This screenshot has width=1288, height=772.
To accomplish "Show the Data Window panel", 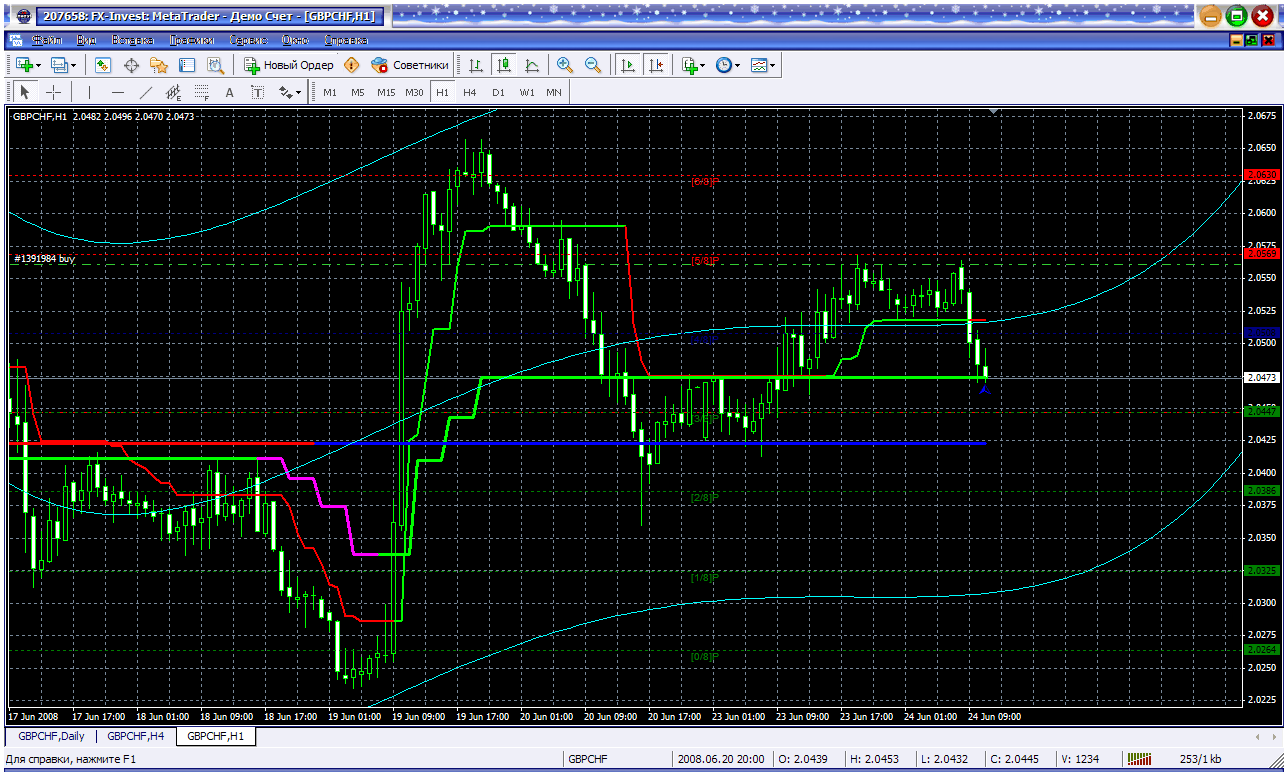I will point(131,65).
